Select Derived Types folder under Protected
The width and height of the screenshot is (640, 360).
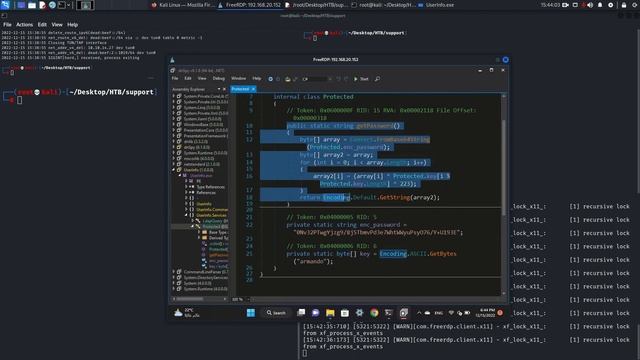tap(216, 238)
